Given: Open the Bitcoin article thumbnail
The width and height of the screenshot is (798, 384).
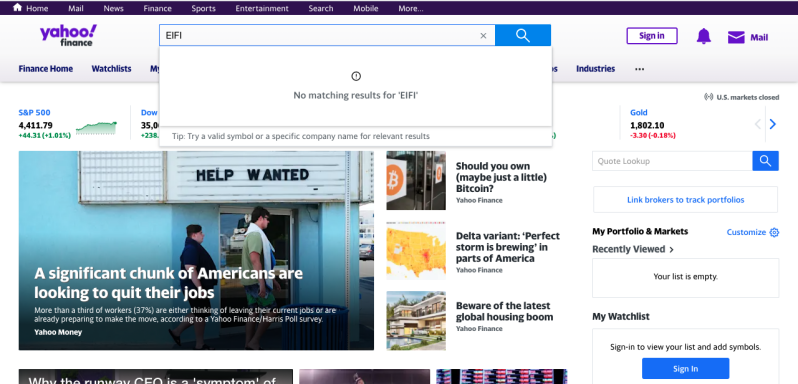Looking at the screenshot, I should (x=416, y=180).
